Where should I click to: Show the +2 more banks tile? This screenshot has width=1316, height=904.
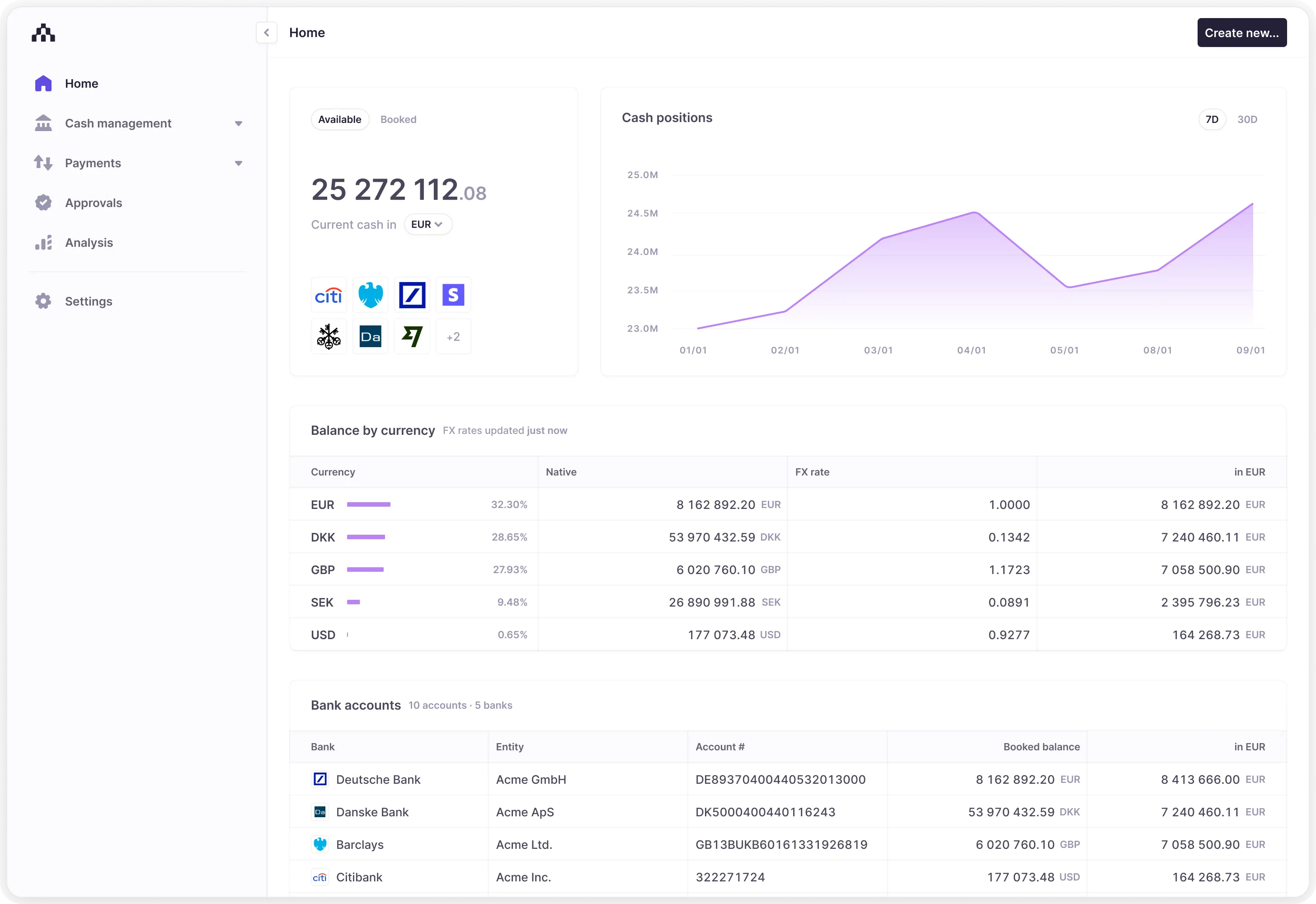453,337
